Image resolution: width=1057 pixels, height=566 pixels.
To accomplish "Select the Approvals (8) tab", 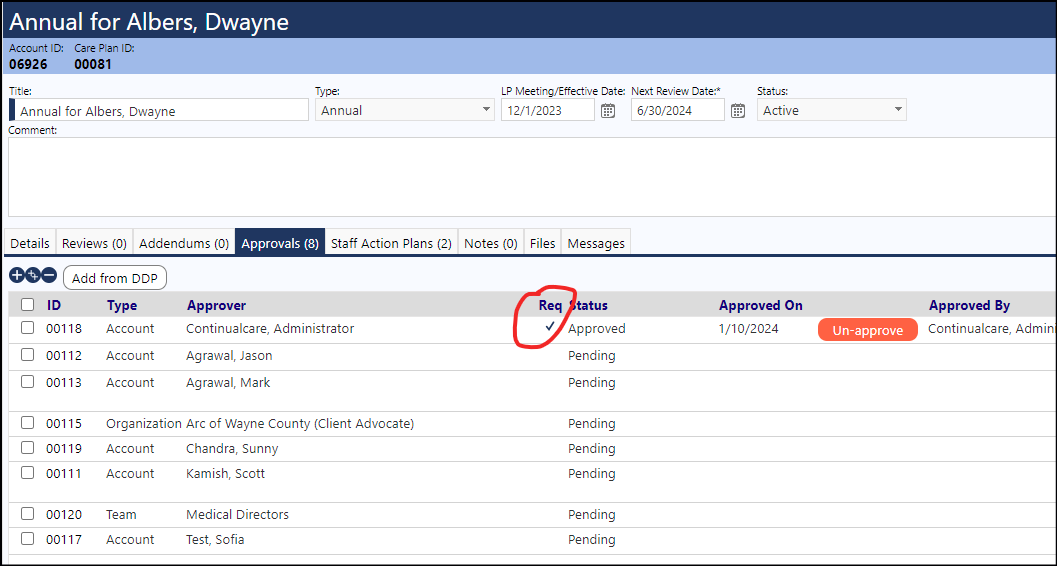I will tap(280, 243).
